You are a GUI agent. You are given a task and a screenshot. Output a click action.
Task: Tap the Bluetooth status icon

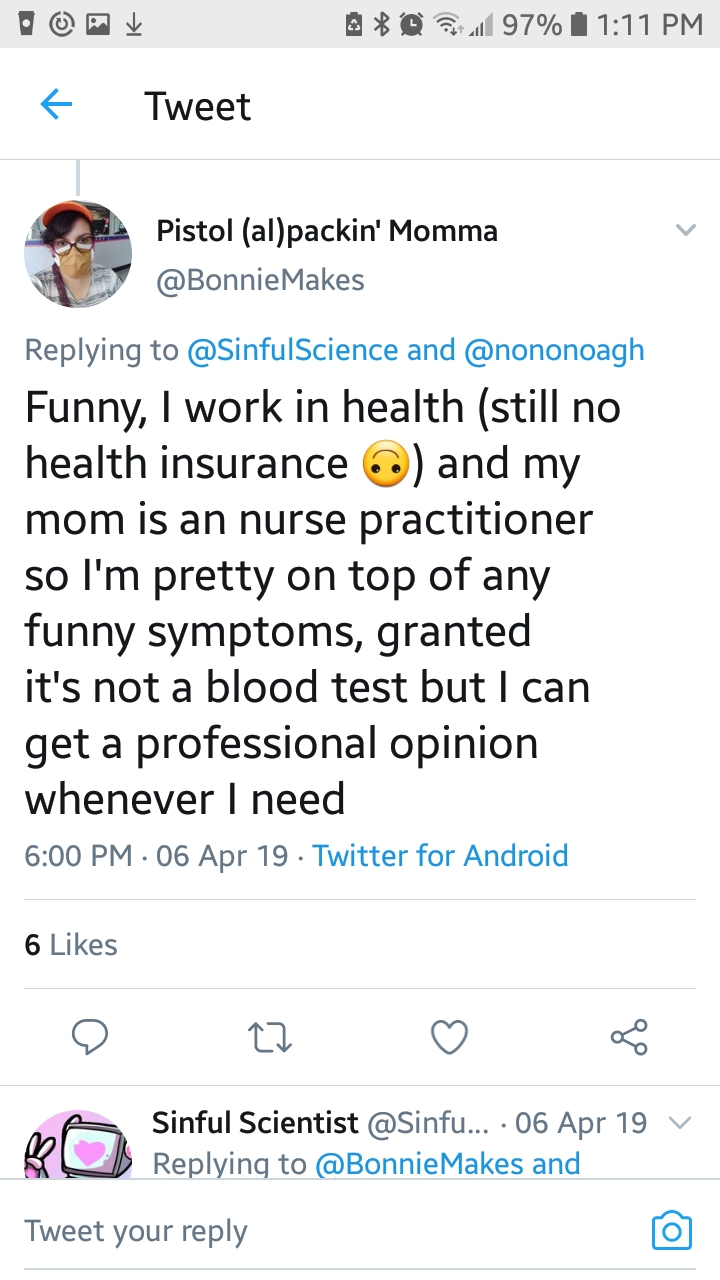(x=381, y=25)
